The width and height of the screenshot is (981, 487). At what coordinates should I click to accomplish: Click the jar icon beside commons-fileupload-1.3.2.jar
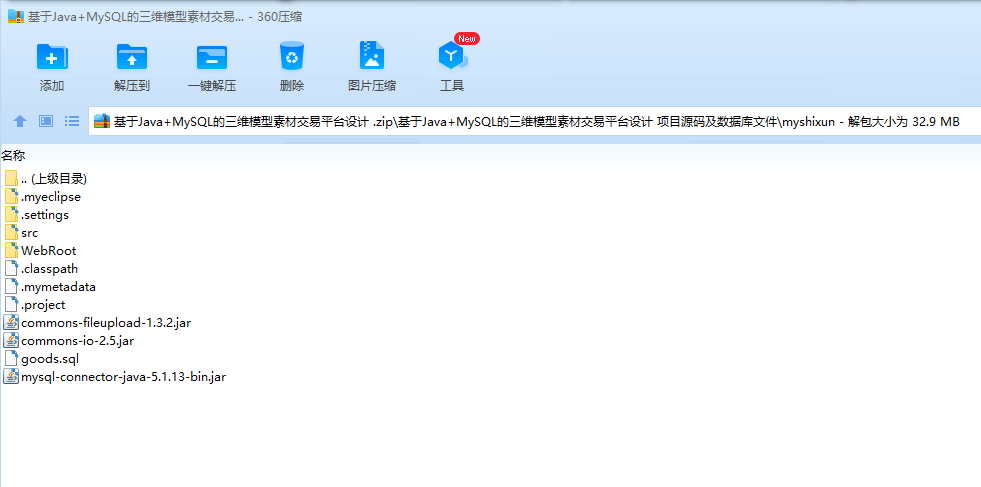(x=11, y=323)
